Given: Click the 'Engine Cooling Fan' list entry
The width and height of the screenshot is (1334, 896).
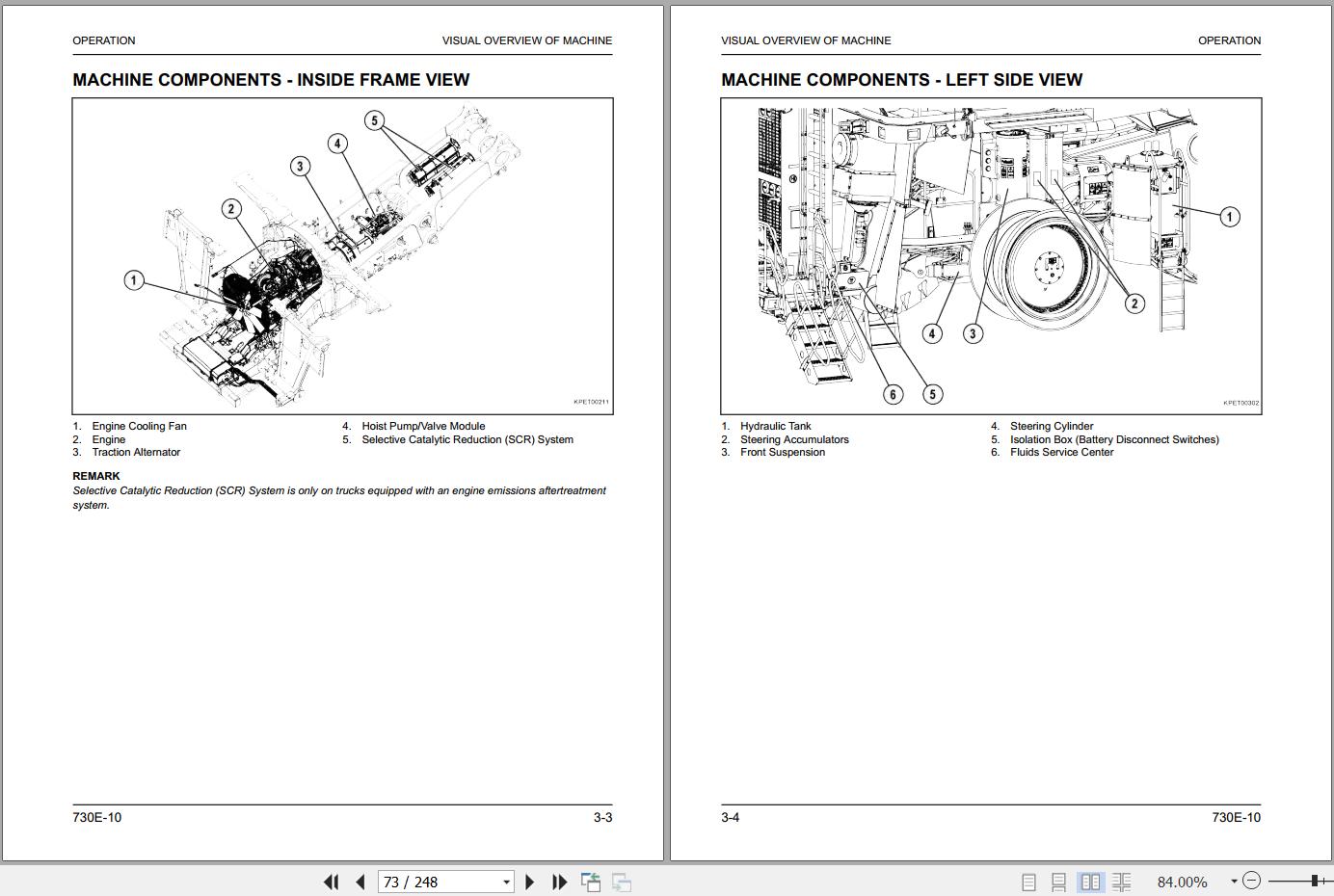Looking at the screenshot, I should click(x=140, y=426).
